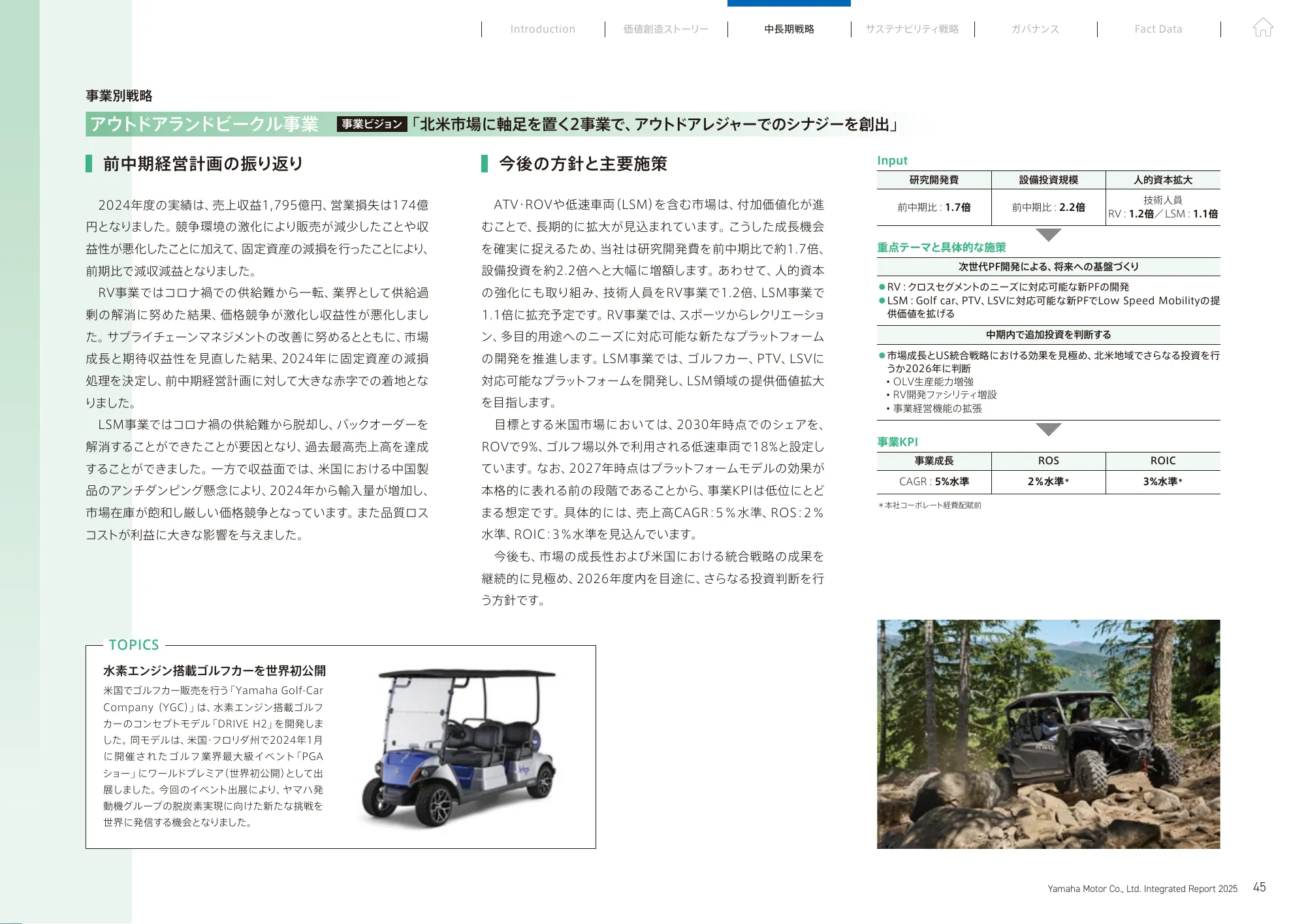Image resolution: width=1306 pixels, height=924 pixels.
Task: Open the Introduction menu item
Action: [x=542, y=29]
